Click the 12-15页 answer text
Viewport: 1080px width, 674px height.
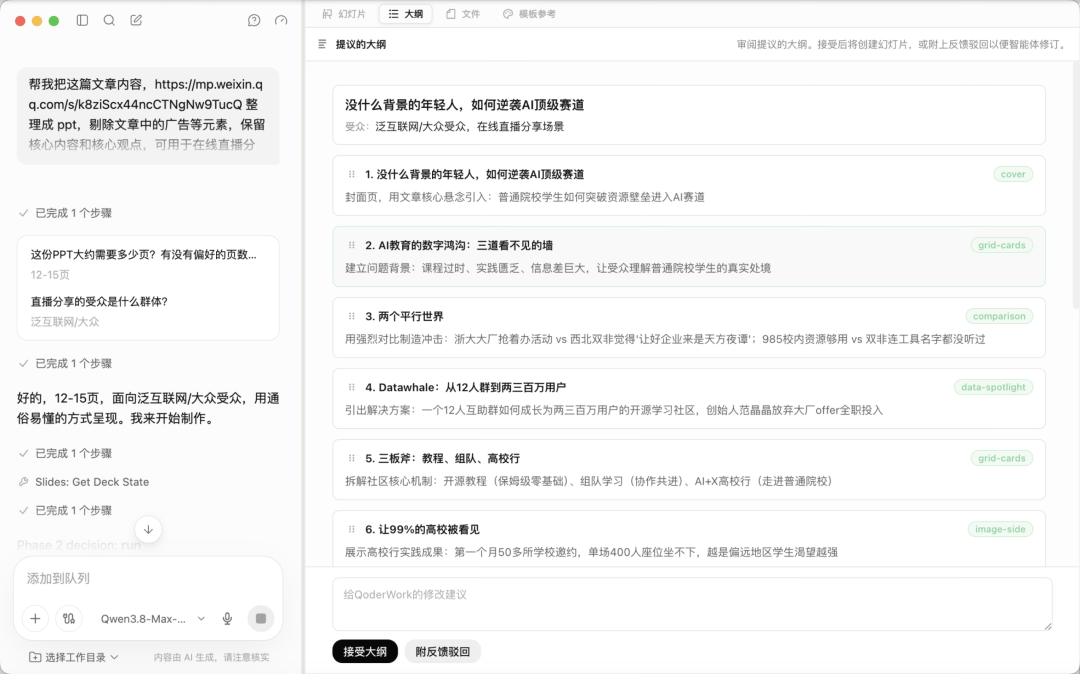tap(50, 275)
